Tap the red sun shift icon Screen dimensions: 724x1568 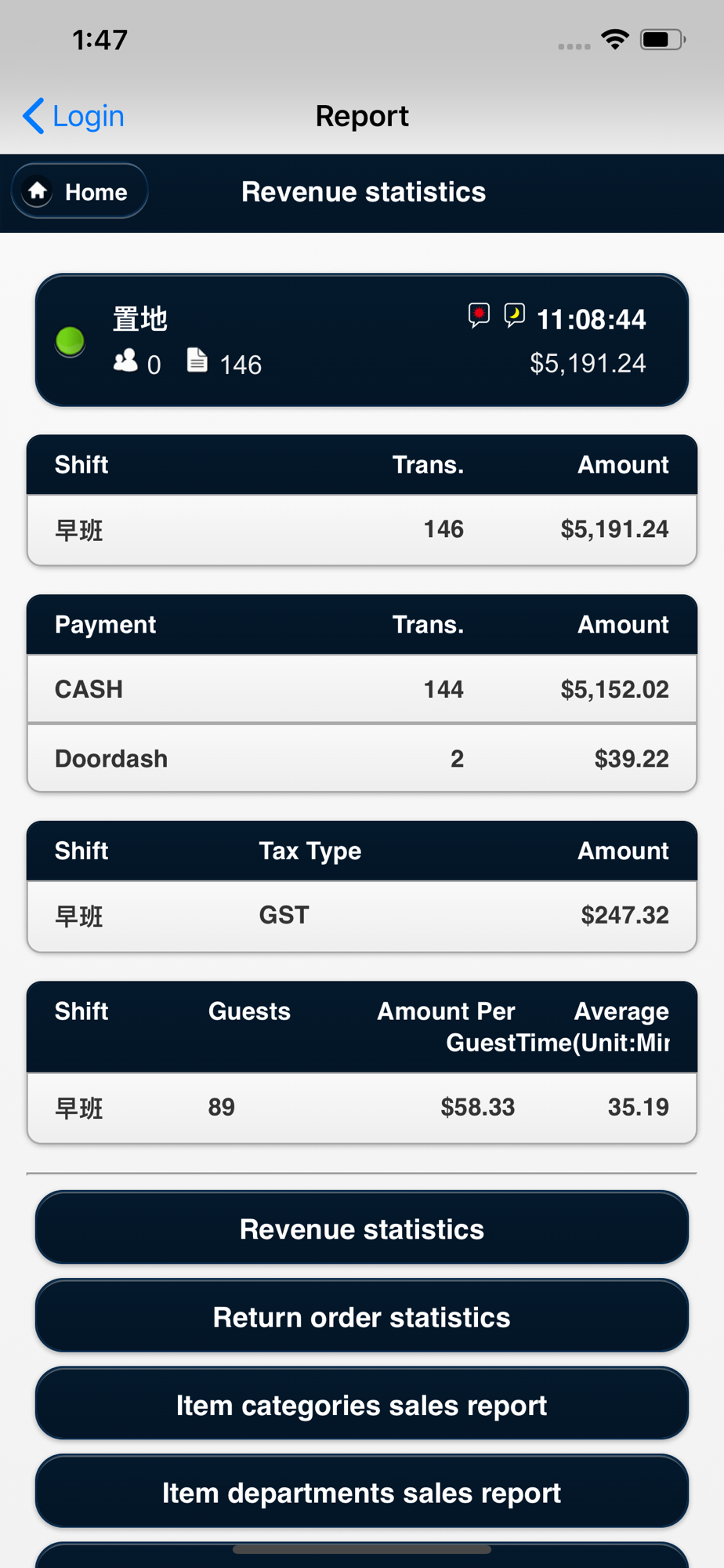(x=479, y=315)
